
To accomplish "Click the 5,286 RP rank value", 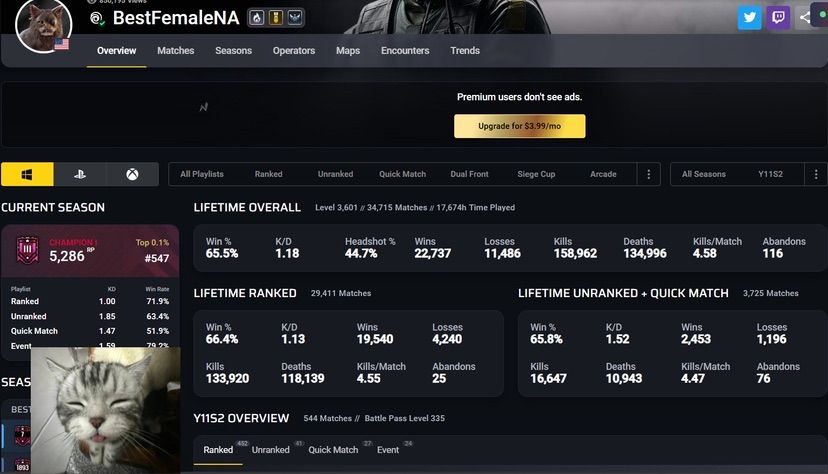I will (67, 257).
